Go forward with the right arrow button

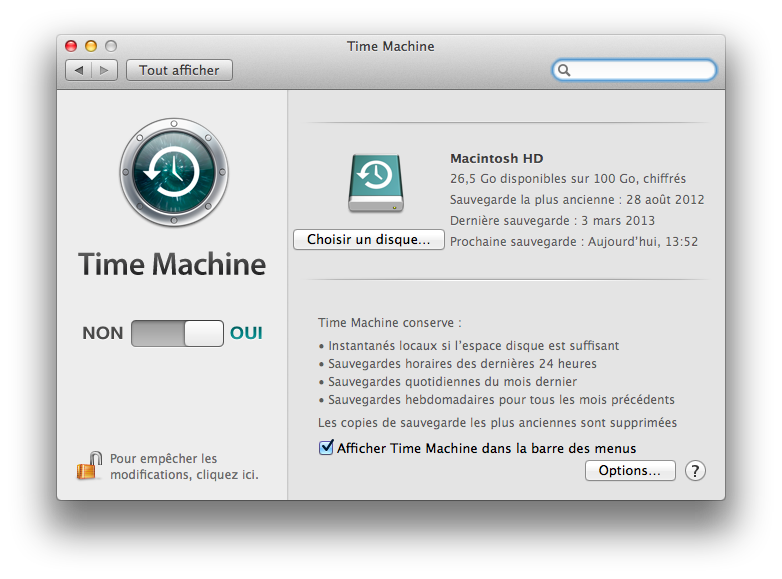pos(104,70)
